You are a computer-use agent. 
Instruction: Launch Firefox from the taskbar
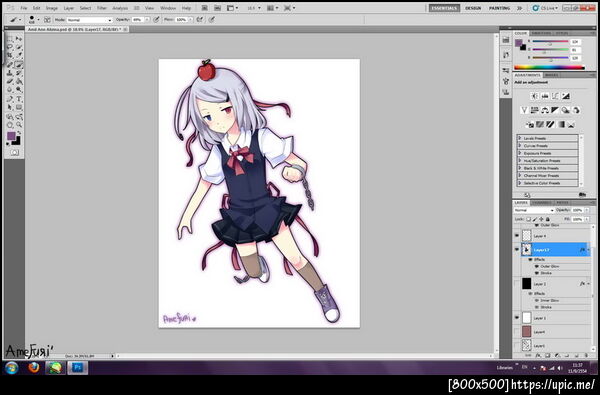(x=34, y=367)
